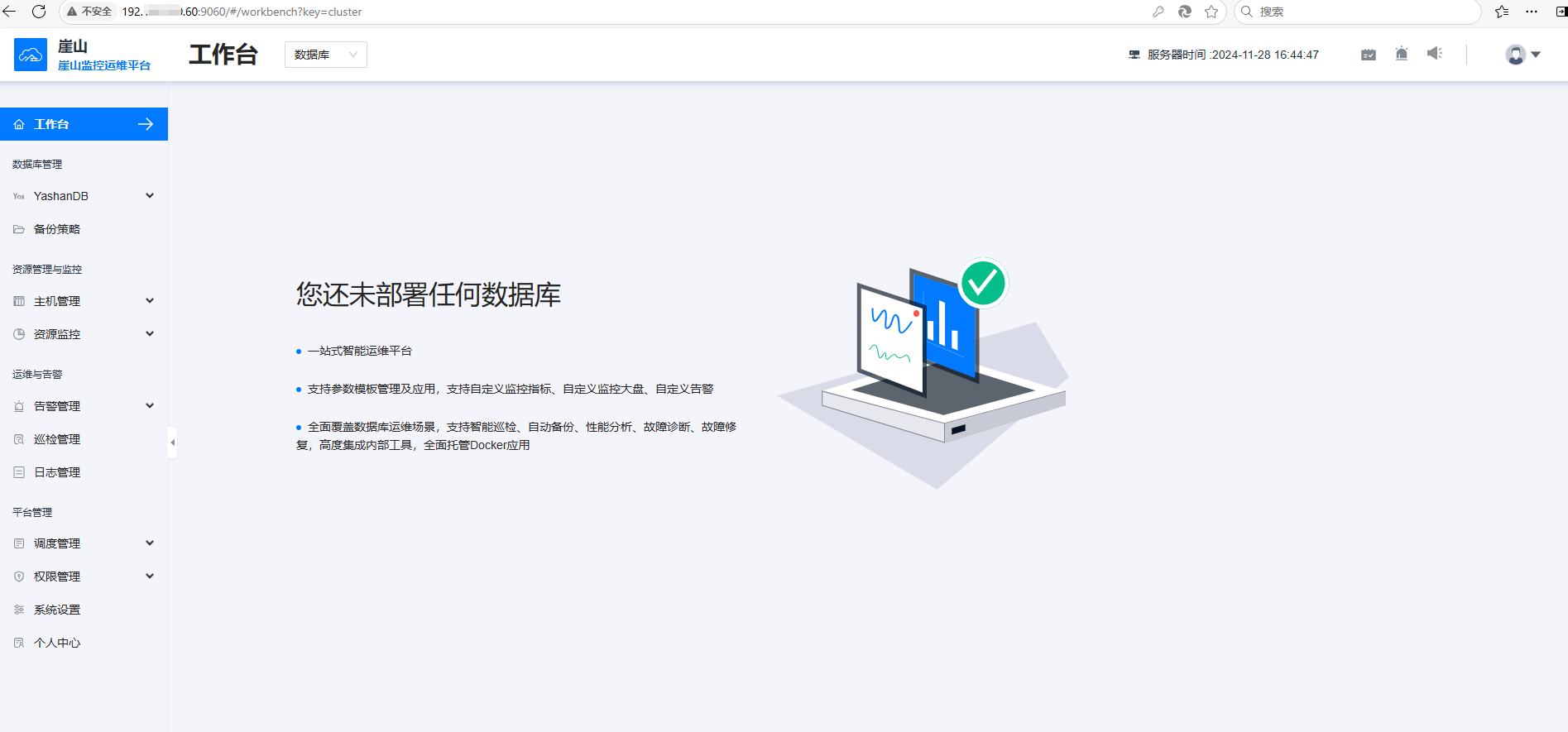This screenshot has width=1568, height=732.
Task: Click the YashanDB logo icon
Action: (19, 196)
